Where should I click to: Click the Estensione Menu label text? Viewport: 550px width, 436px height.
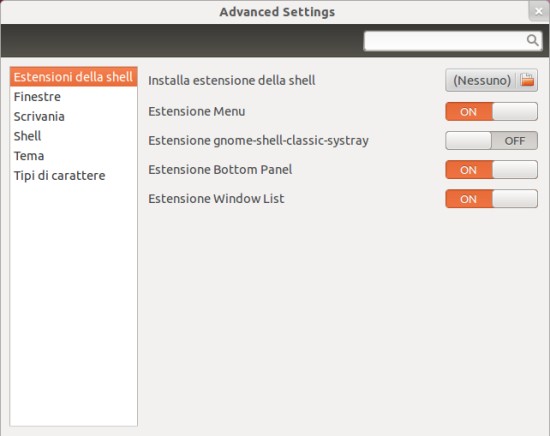tap(196, 112)
